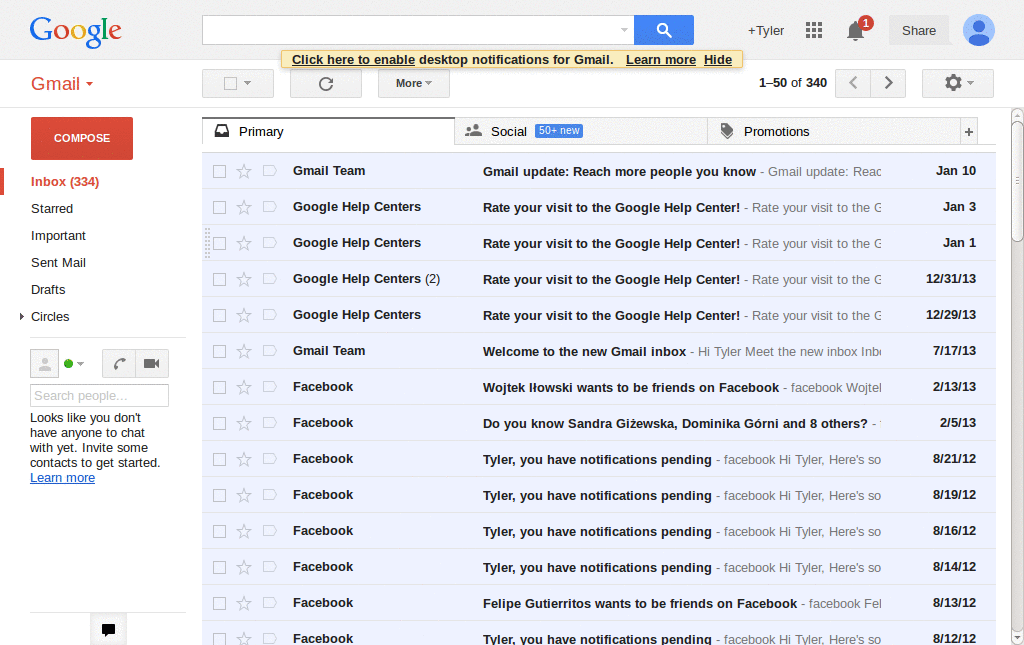1024x645 pixels.
Task: Select the Gmail update email checkbox
Action: pos(219,171)
